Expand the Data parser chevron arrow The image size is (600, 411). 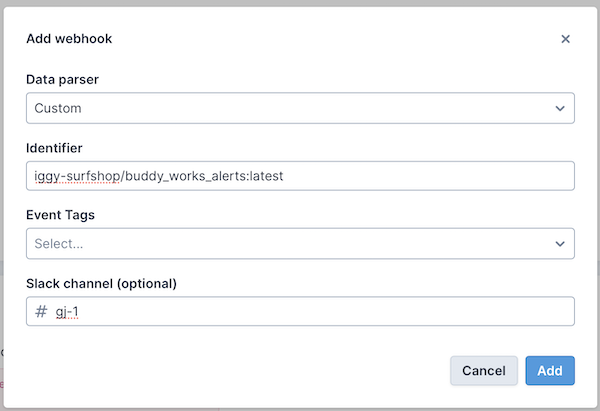pos(559,108)
